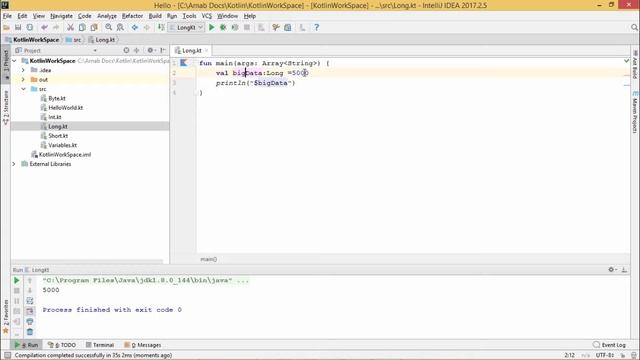The height and width of the screenshot is (360, 640).
Task: Open the Refactor menu
Action: 132,16
